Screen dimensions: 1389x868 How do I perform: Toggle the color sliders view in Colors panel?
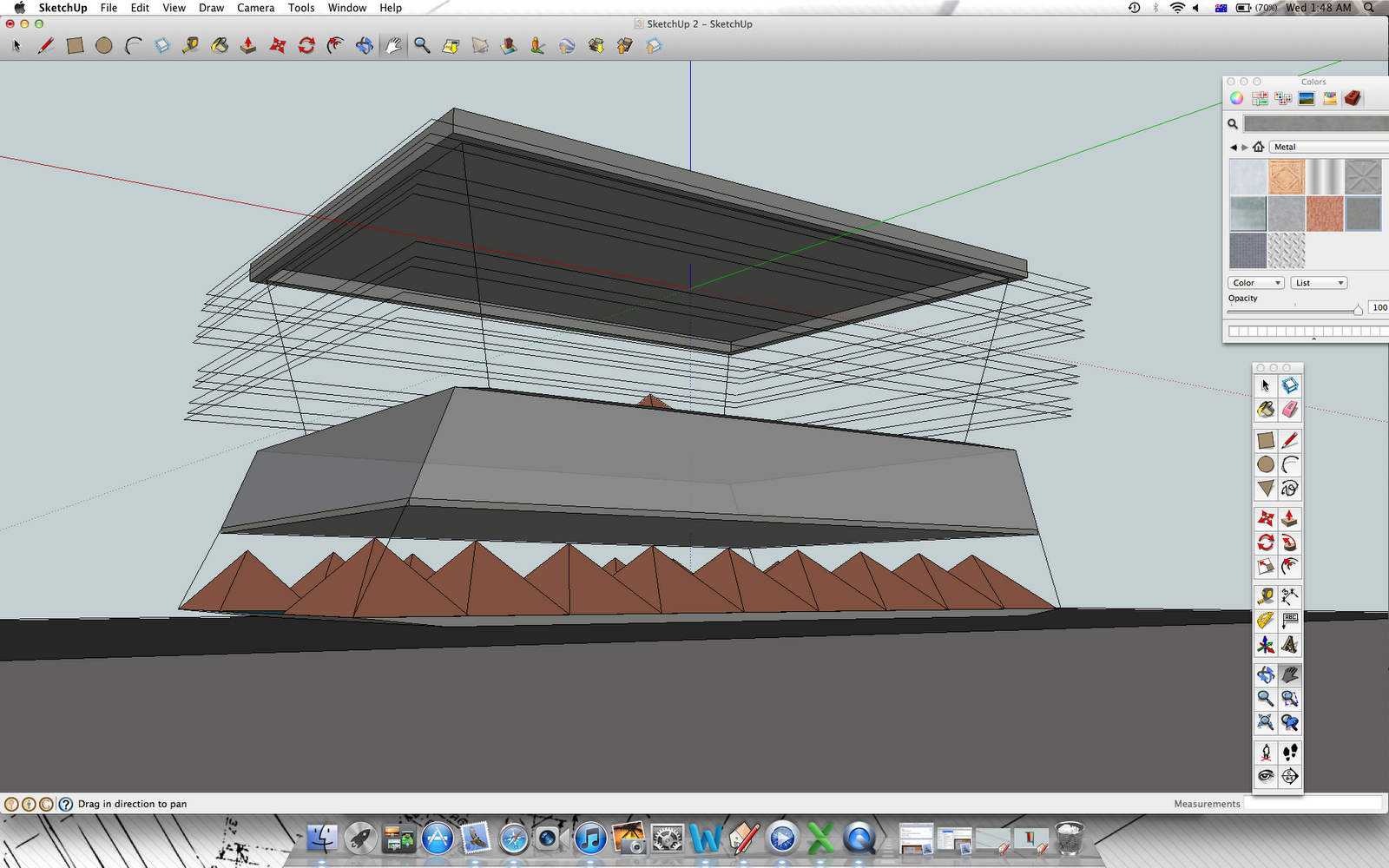1261,97
